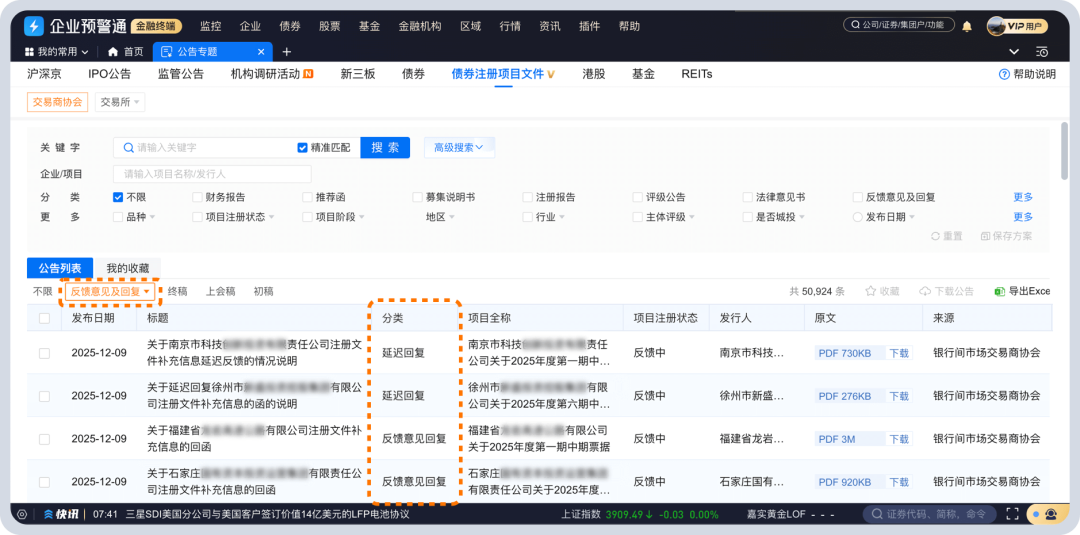The height and width of the screenshot is (535, 1080).
Task: Click the 帮助说明 help icon
Action: tap(1004, 74)
